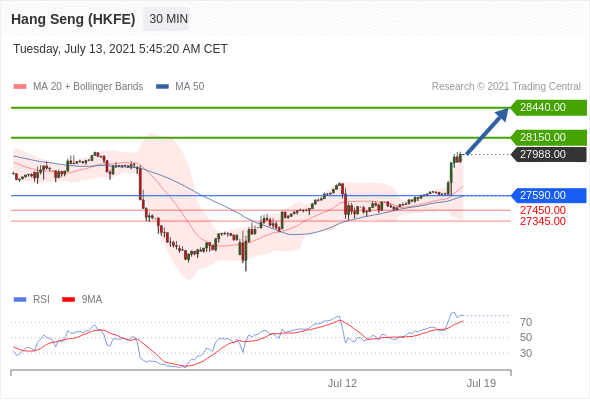The image size is (590, 400).
Task: Click the Jul 12 date axis label
Action: tap(342, 383)
